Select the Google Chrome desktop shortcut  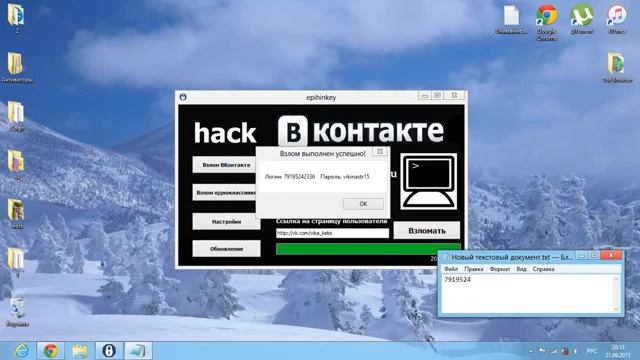[x=547, y=22]
